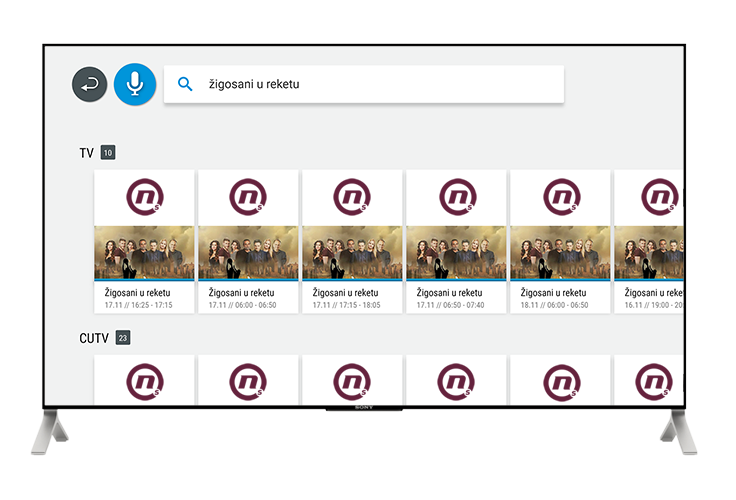This screenshot has height=500, width=736.
Task: Select the first channel logo in the CUTV row
Action: tap(144, 381)
